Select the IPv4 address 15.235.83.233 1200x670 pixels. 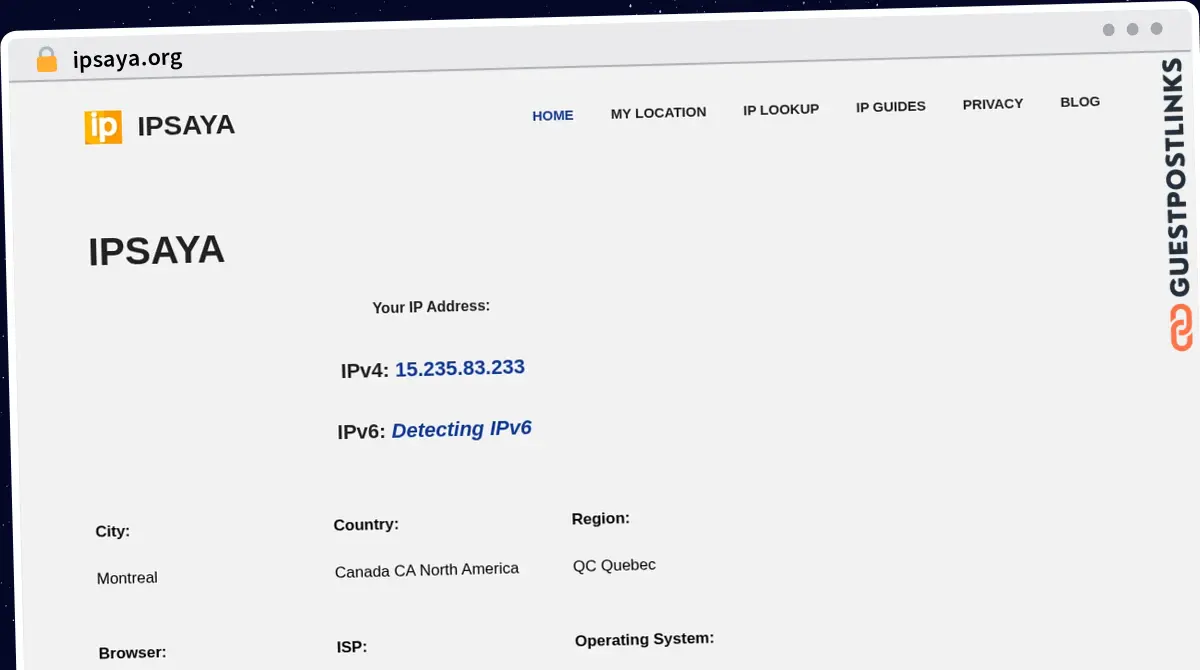click(x=460, y=368)
